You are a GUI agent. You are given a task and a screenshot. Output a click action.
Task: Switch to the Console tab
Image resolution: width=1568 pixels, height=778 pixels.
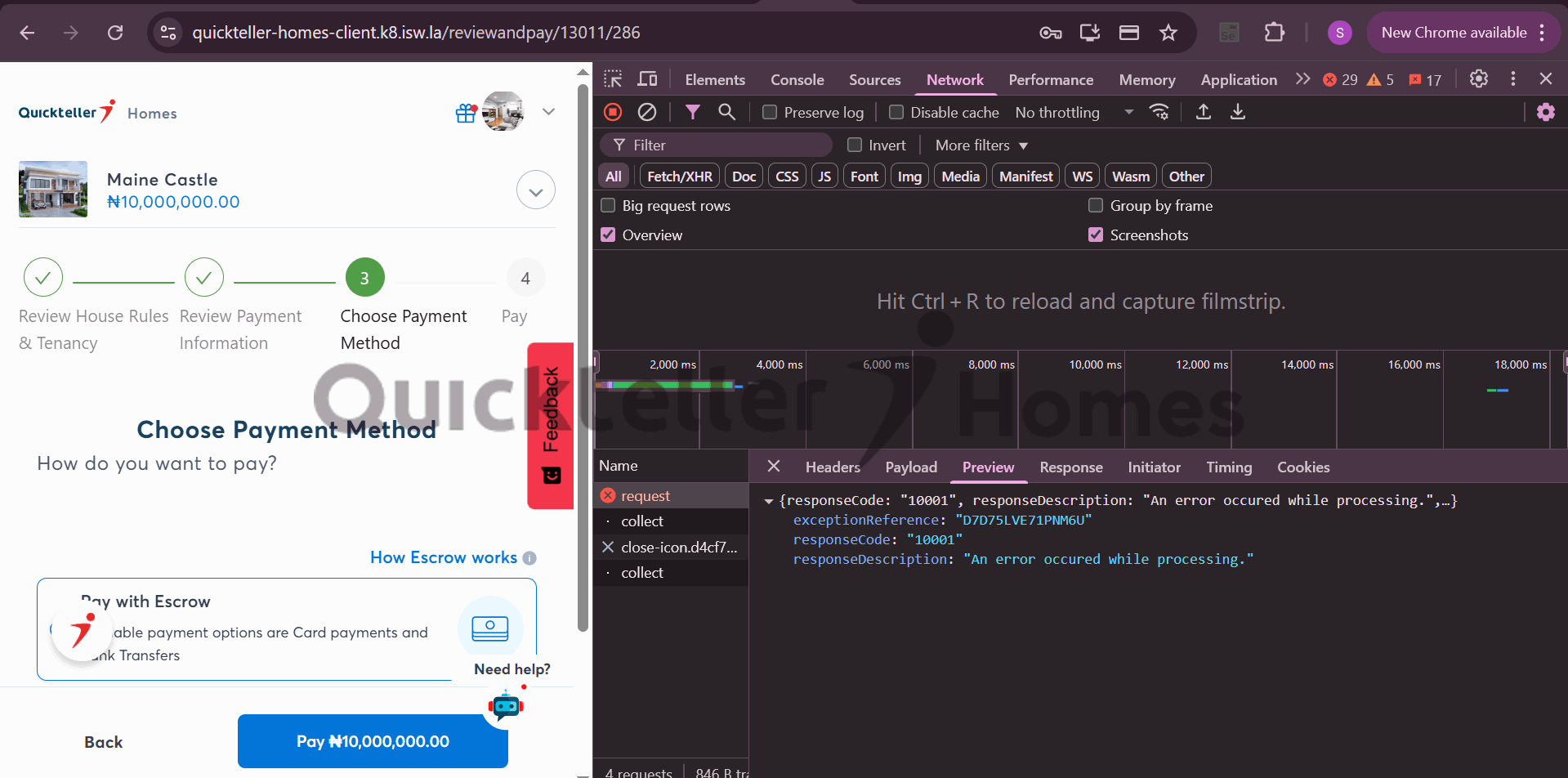pos(797,79)
